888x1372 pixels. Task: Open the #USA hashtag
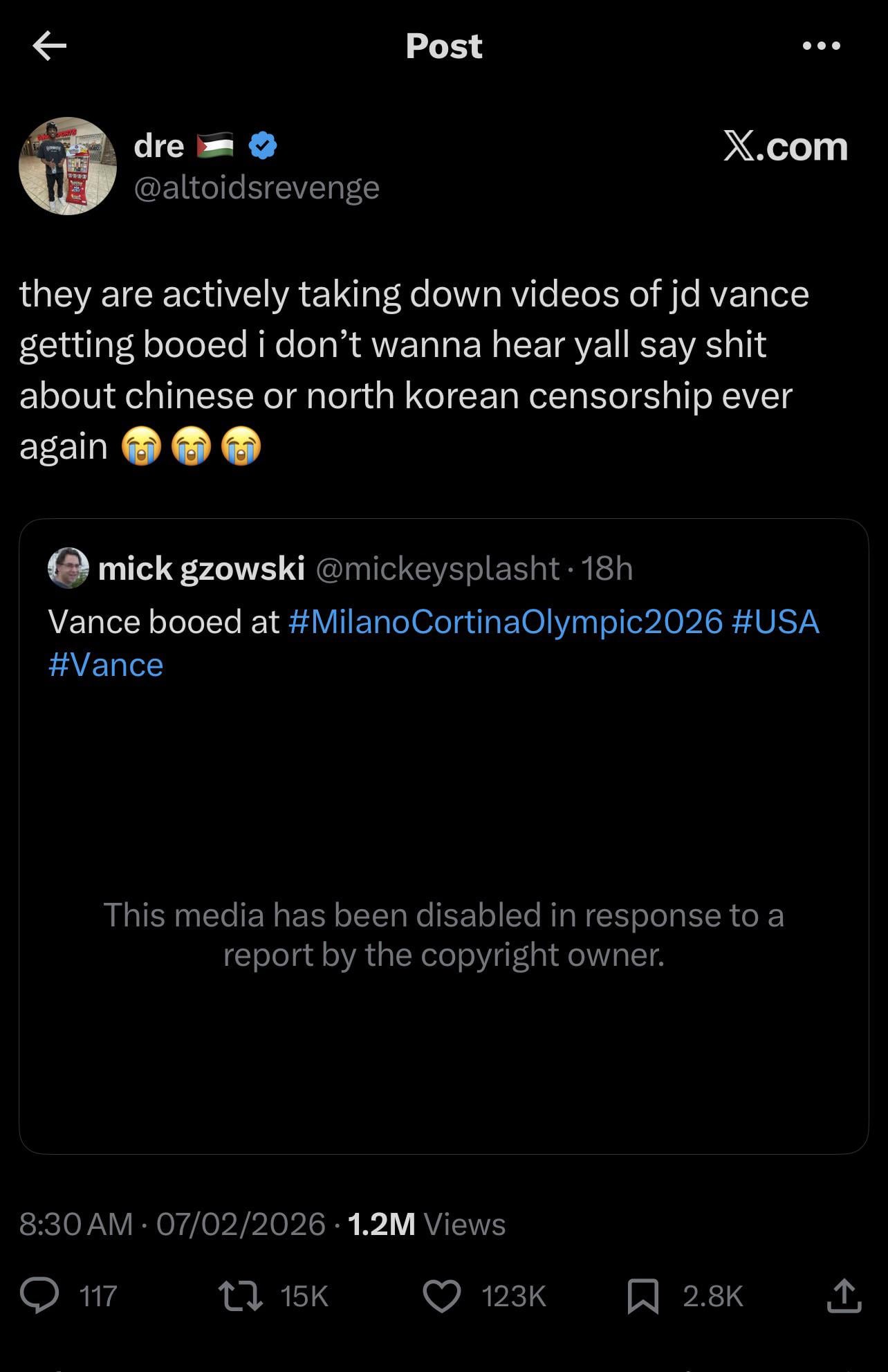(775, 621)
